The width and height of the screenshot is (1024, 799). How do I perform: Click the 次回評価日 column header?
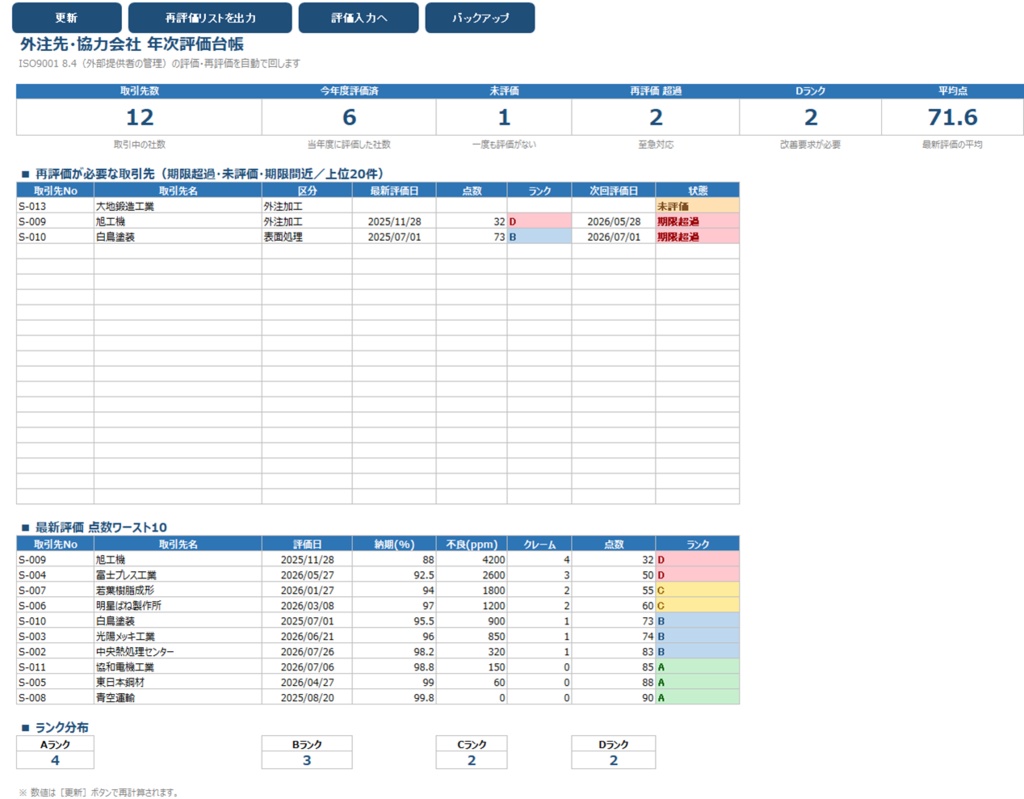tap(613, 190)
